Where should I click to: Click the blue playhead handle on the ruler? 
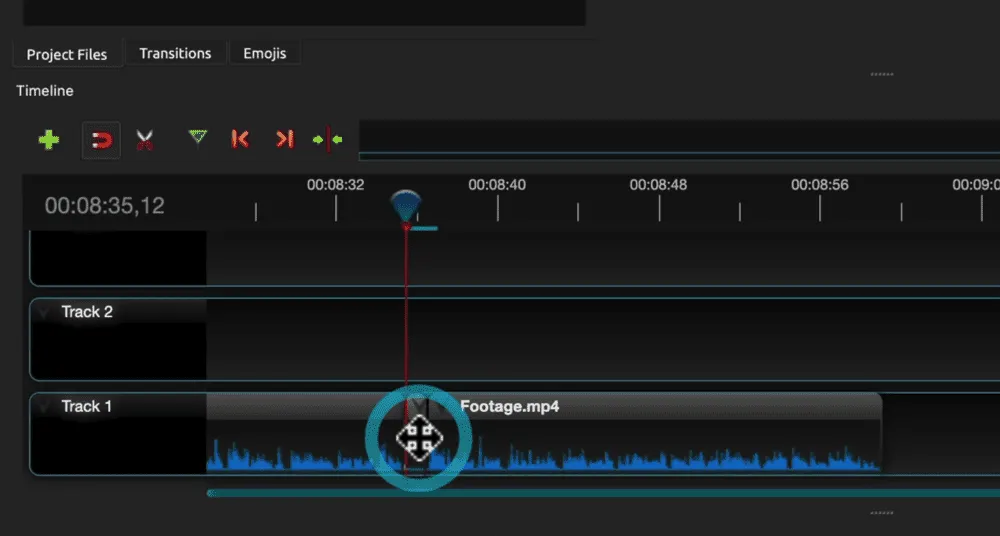point(405,207)
